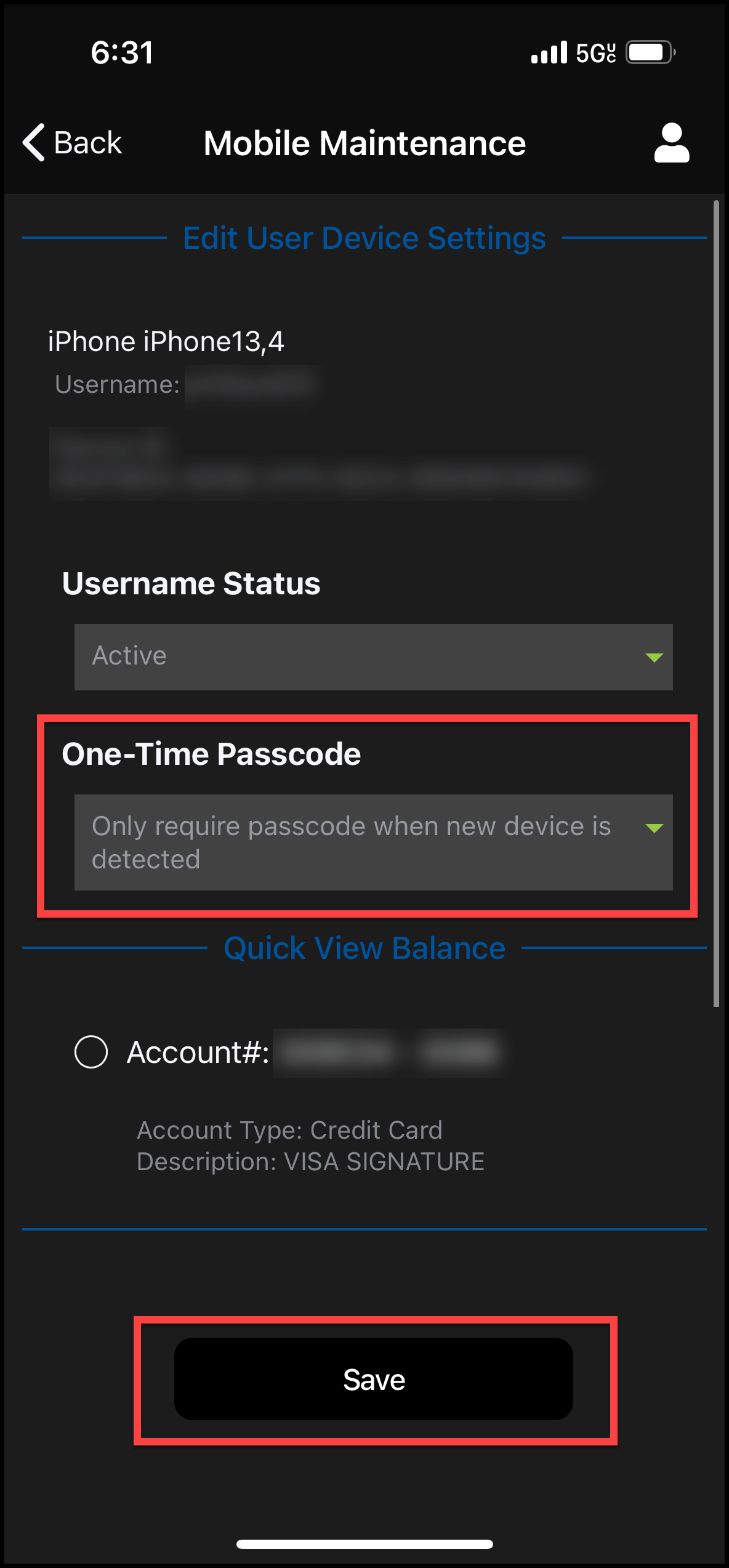Tap the battery icon in status bar
This screenshot has width=729, height=1568.
[x=650, y=52]
